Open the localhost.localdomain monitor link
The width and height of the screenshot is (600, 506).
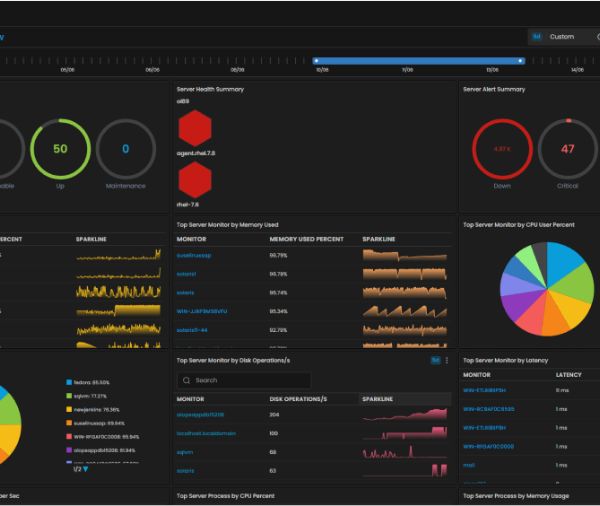point(207,433)
